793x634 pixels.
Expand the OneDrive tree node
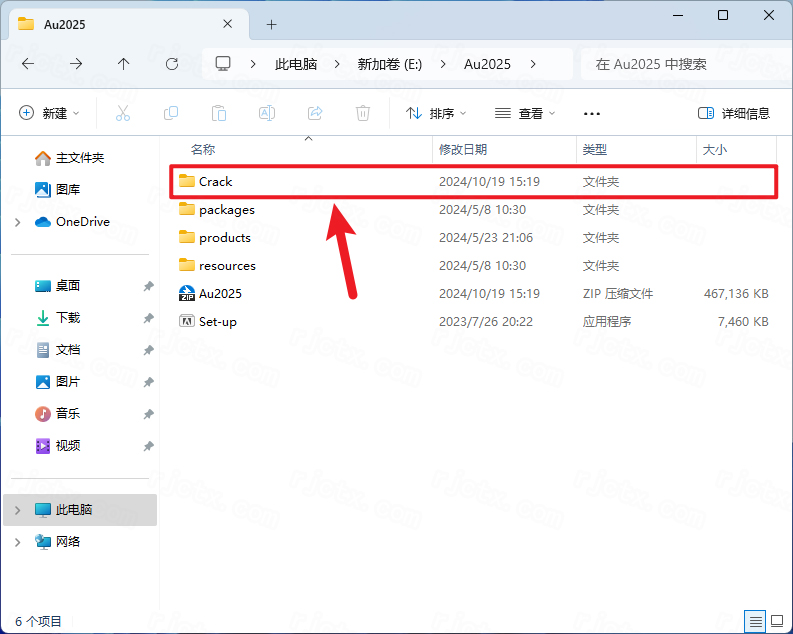18,222
